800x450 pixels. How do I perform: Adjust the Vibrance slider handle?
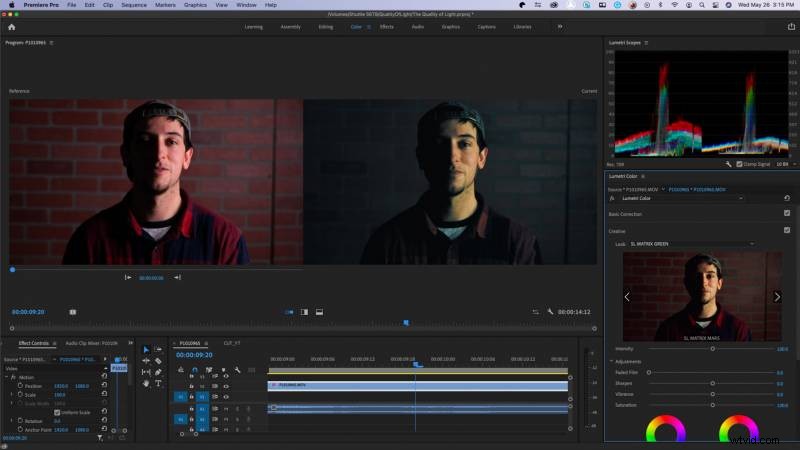[x=713, y=394]
